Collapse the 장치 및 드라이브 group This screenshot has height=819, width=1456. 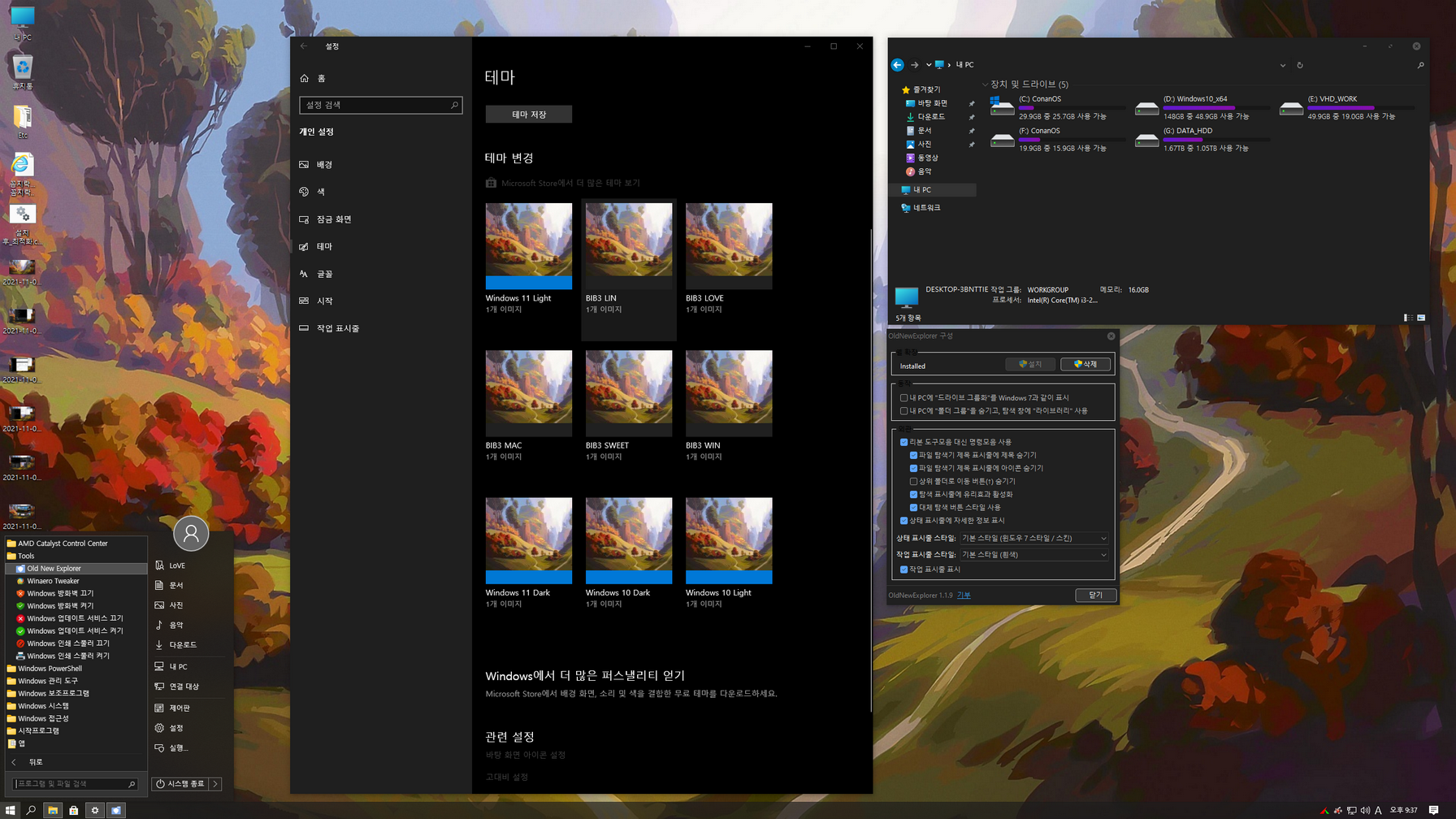[x=985, y=84]
